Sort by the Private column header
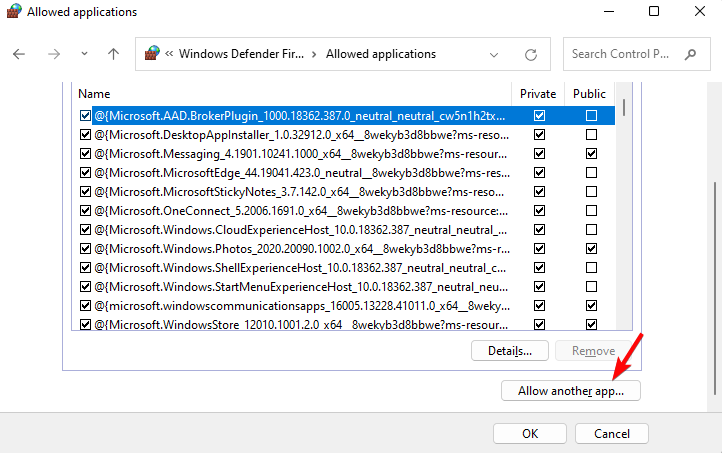 point(538,94)
